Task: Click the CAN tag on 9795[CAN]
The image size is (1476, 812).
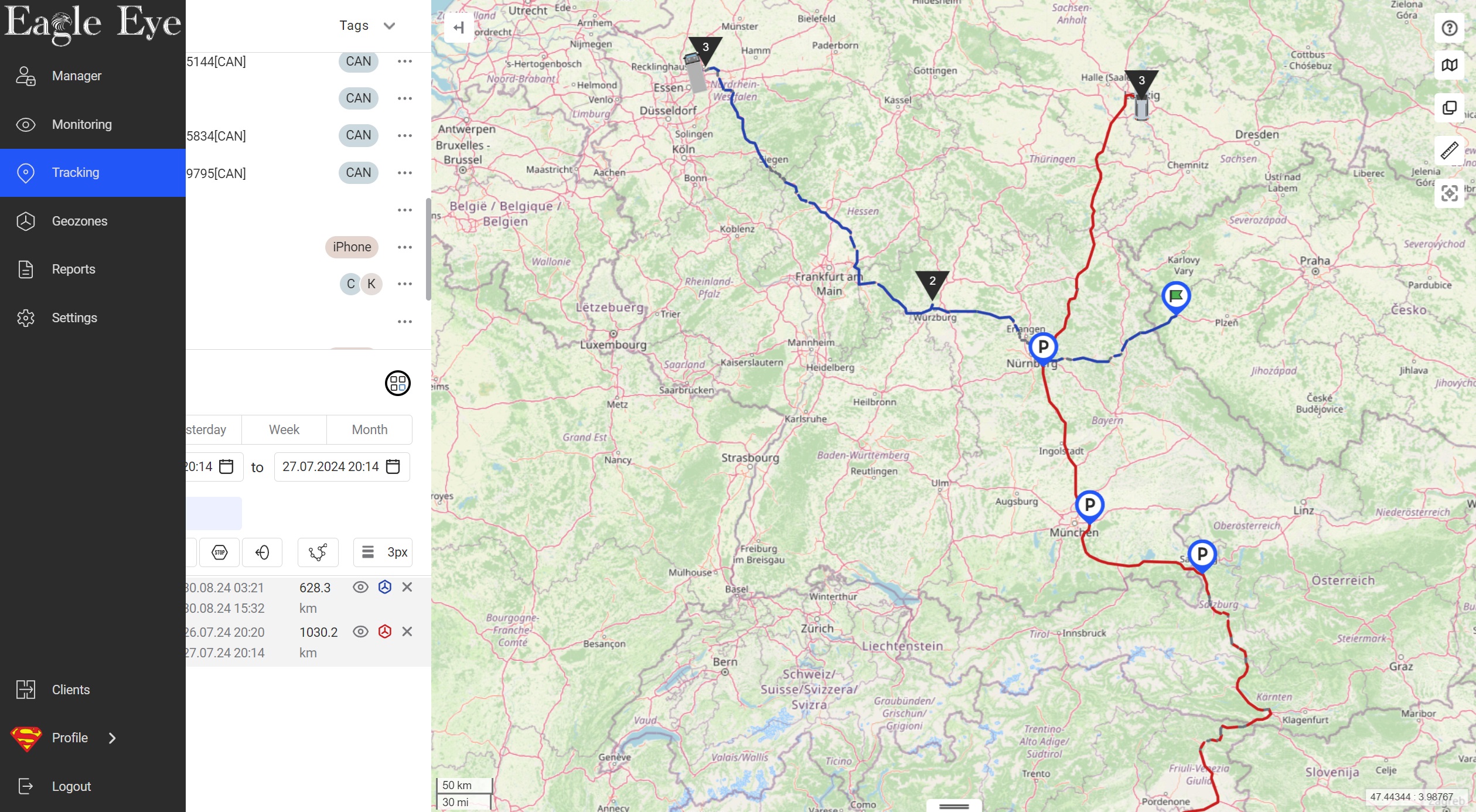Action: 359,173
